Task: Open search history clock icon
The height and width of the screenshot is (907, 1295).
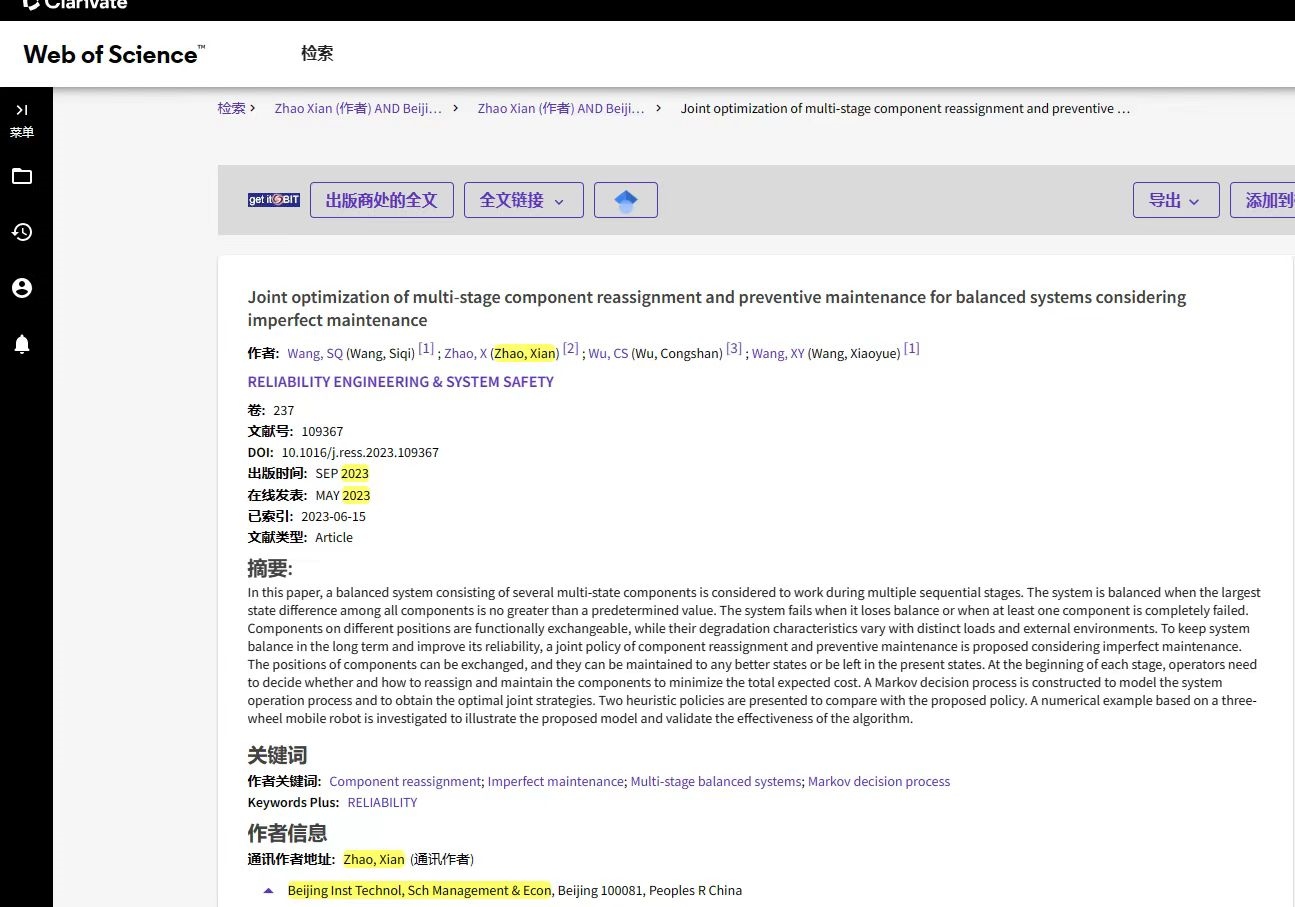Action: [x=21, y=232]
